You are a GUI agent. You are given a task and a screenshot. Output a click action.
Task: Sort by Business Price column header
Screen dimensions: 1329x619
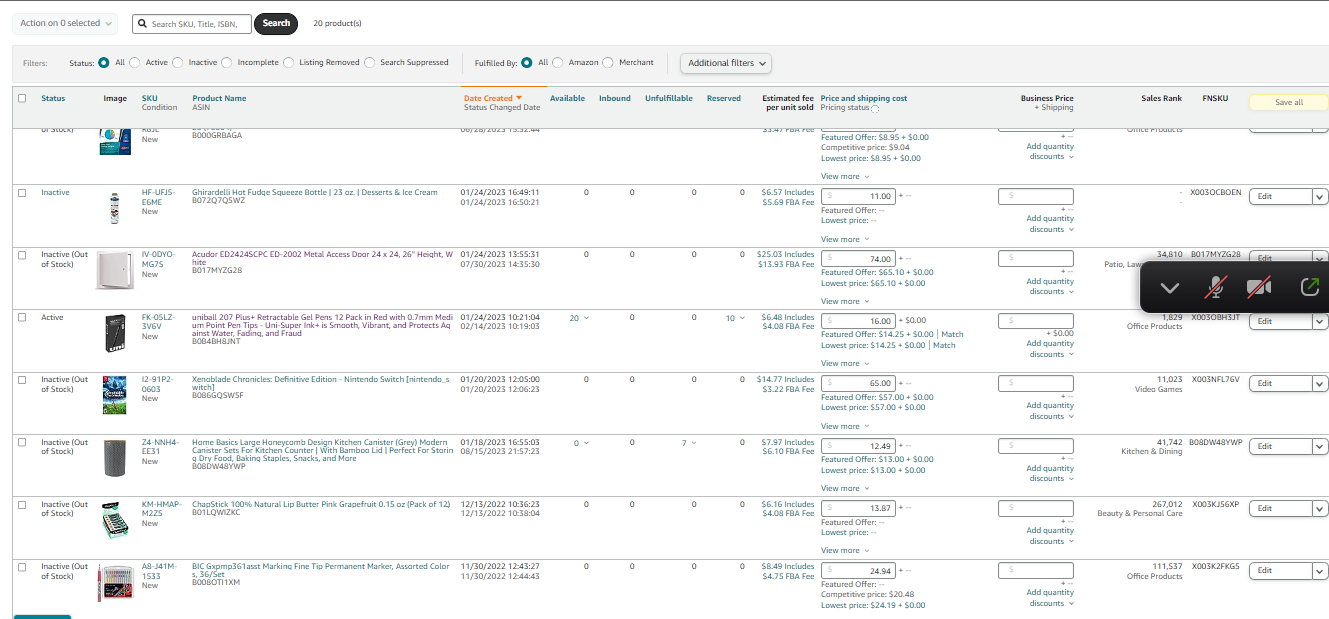click(x=1047, y=98)
